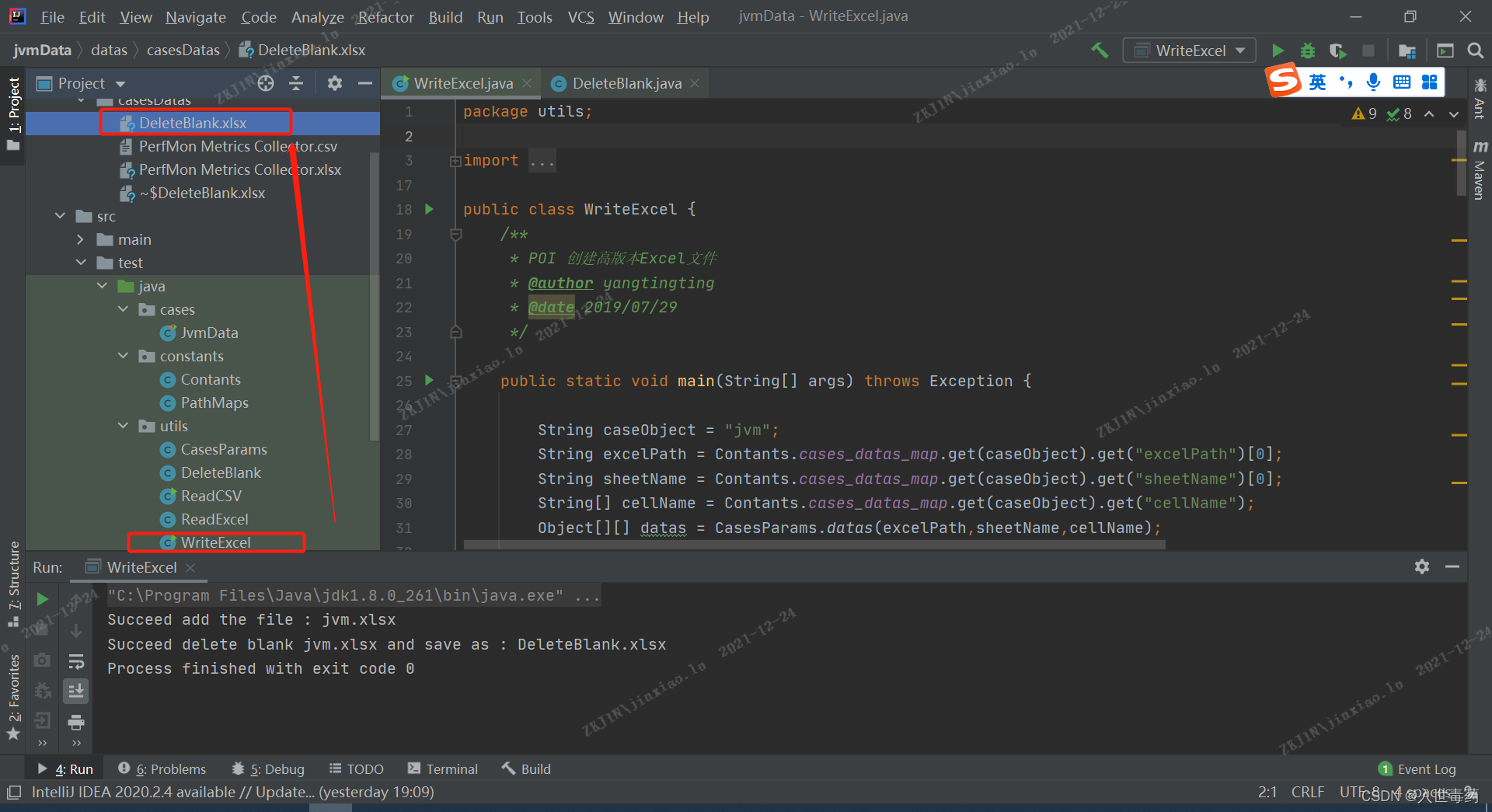Run with coverage icon in toolbar
The height and width of the screenshot is (812, 1492).
(x=1337, y=51)
